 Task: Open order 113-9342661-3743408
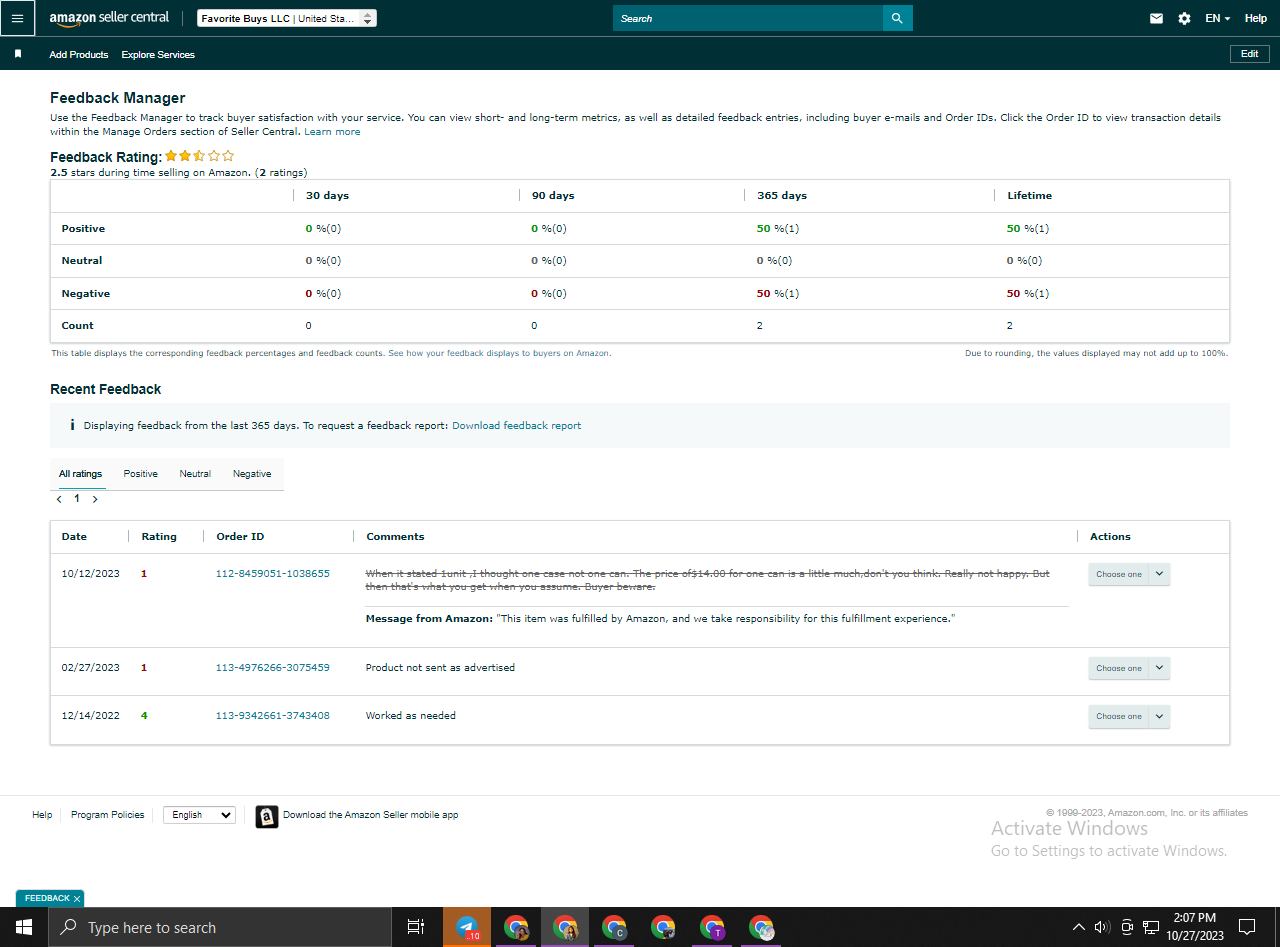pyautogui.click(x=273, y=716)
